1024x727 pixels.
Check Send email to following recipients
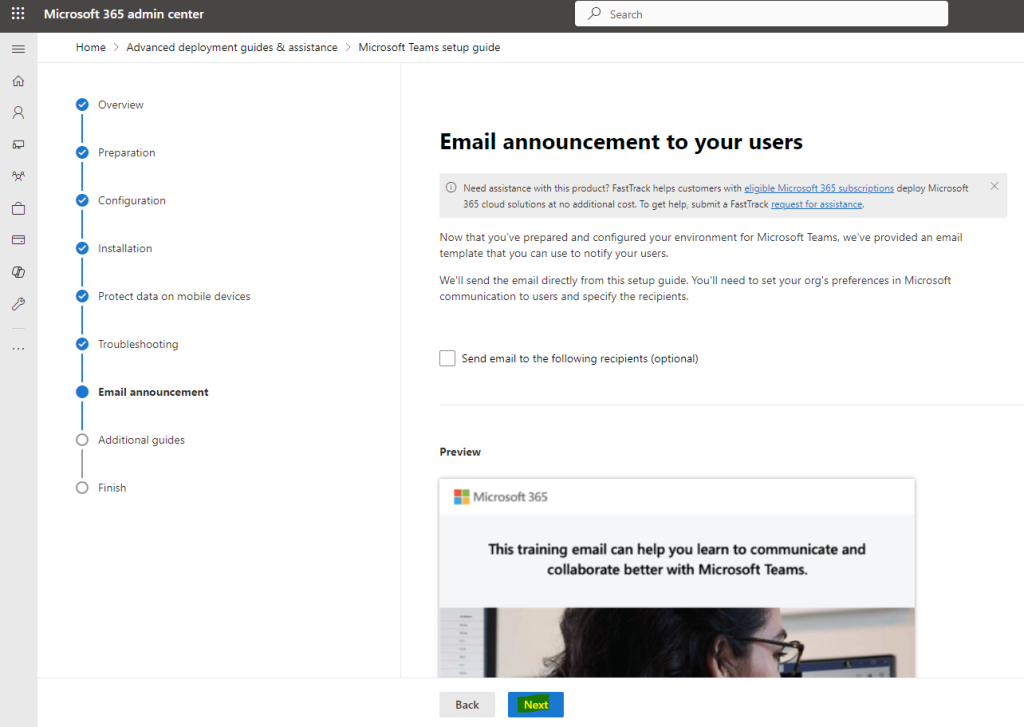click(447, 358)
